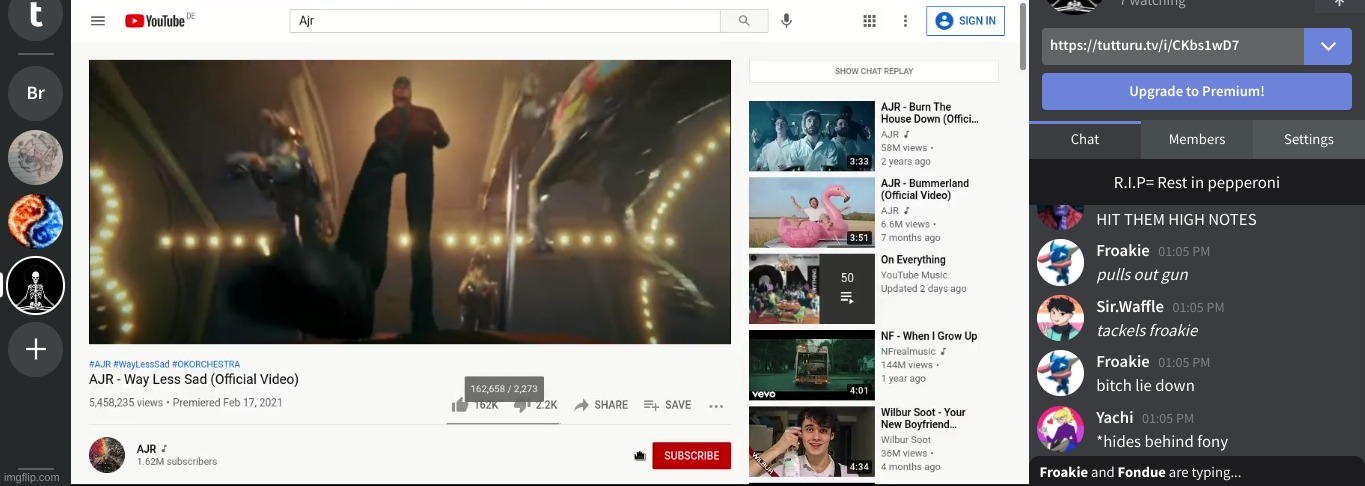Open the YouTube header three-dot settings menu

click(x=905, y=20)
